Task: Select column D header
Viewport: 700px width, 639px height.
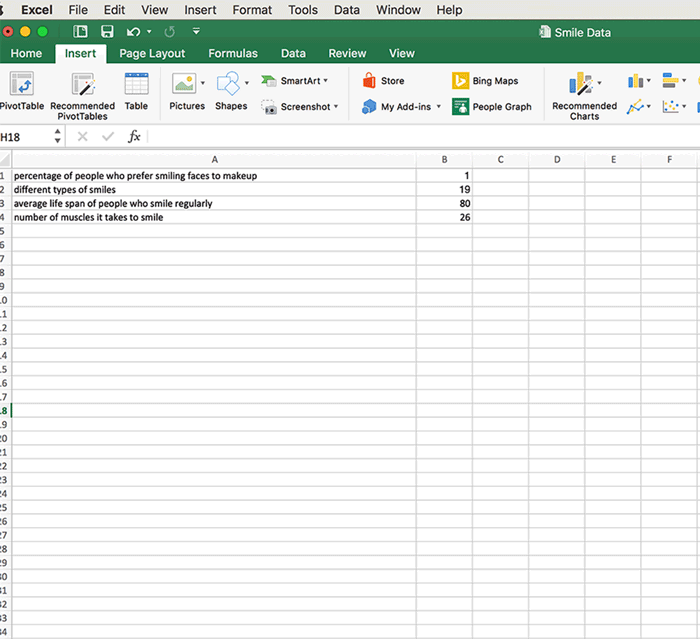Action: click(557, 159)
